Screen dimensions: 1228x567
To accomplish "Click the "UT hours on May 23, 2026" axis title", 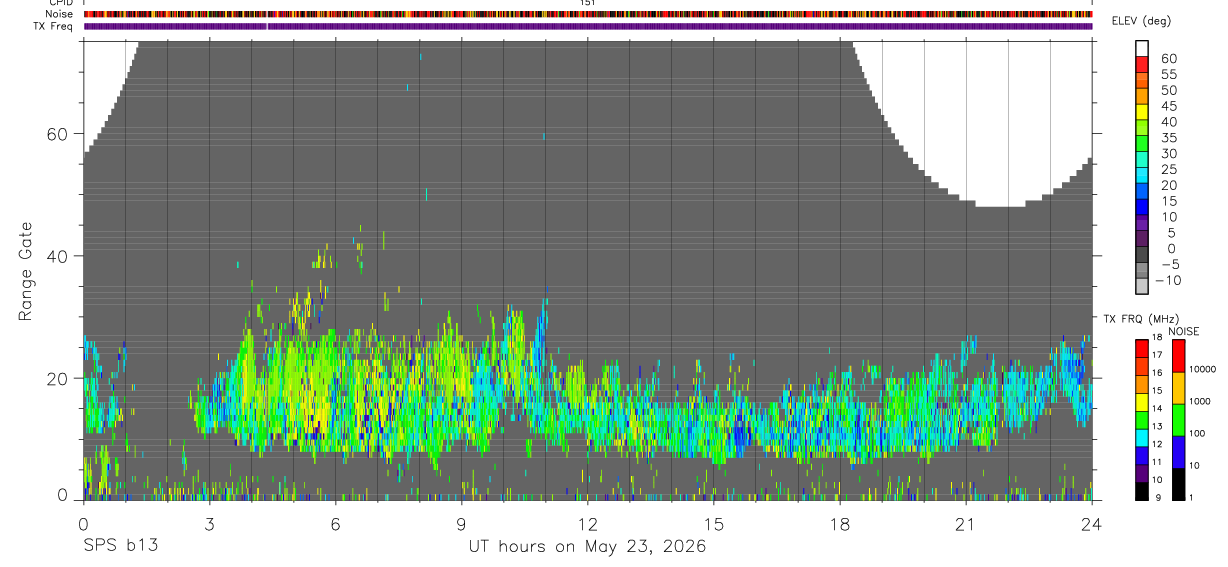I will (x=587, y=547).
